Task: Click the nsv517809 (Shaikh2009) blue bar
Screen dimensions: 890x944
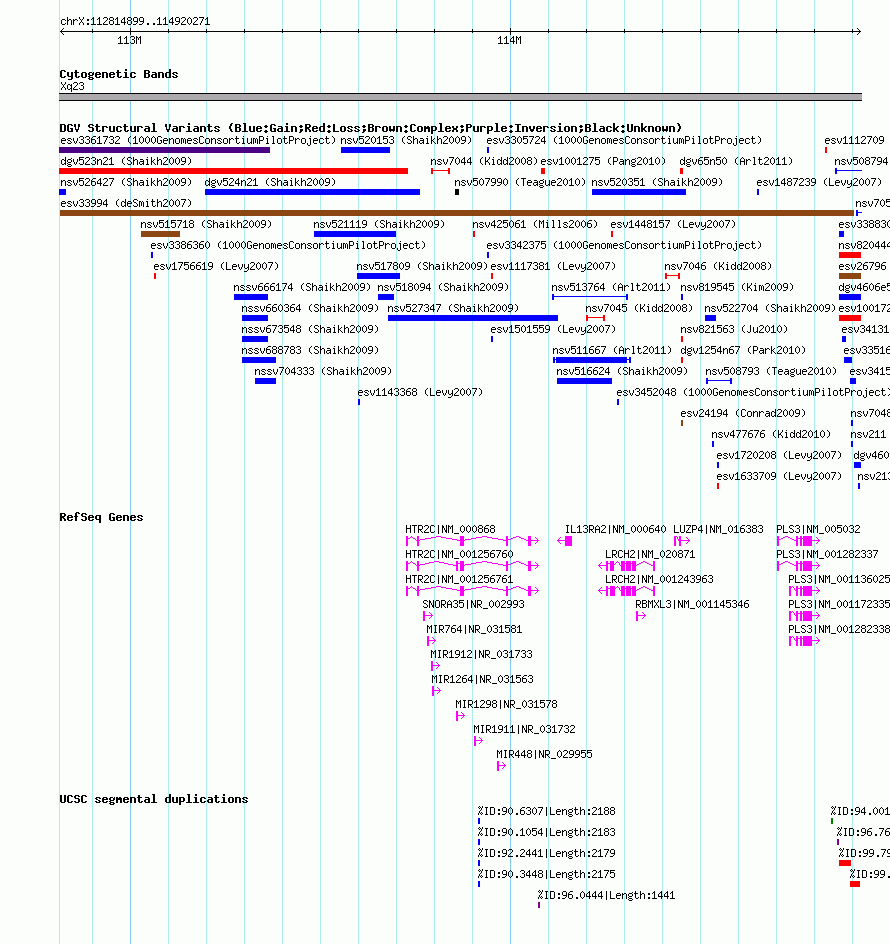Action: tap(378, 276)
